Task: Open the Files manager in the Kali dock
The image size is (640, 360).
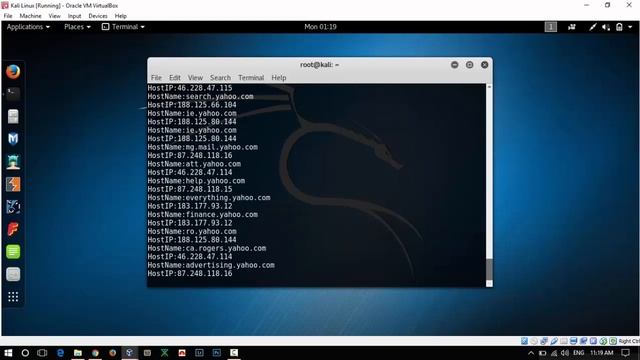Action: [x=13, y=117]
